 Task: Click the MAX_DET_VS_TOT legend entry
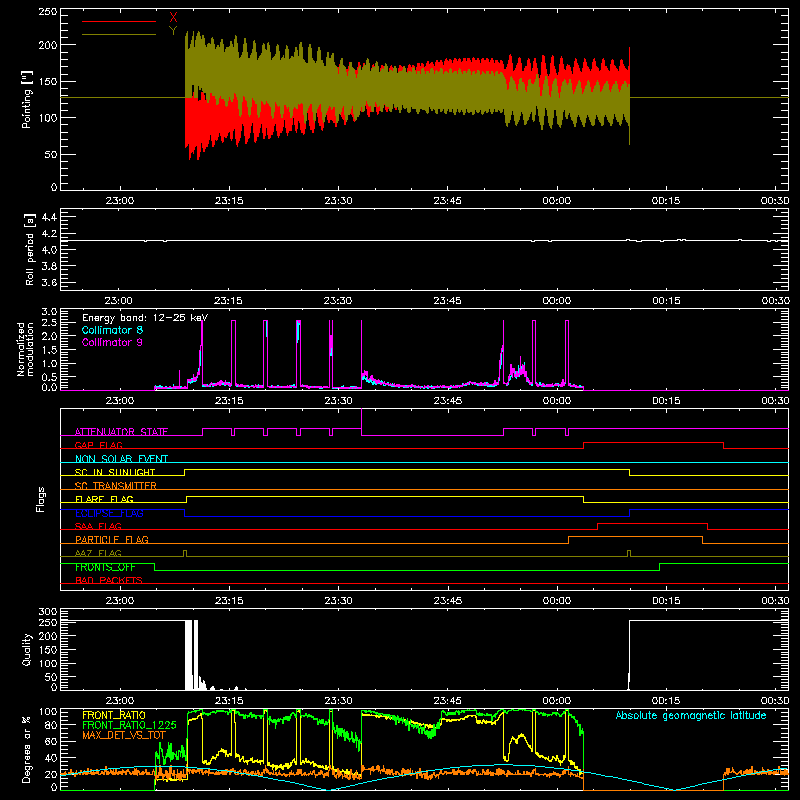[x=124, y=735]
